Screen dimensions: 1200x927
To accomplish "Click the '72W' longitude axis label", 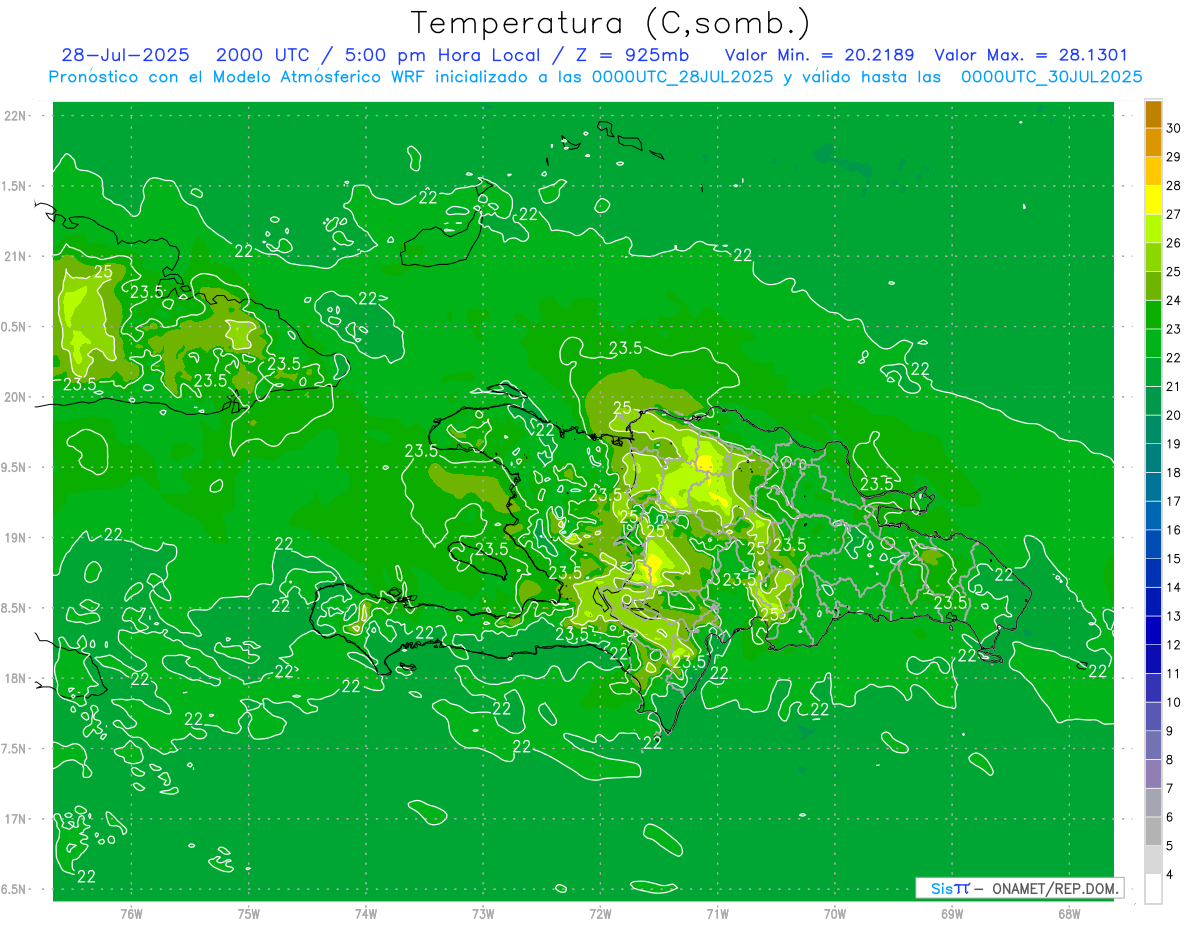I will pos(600,913).
